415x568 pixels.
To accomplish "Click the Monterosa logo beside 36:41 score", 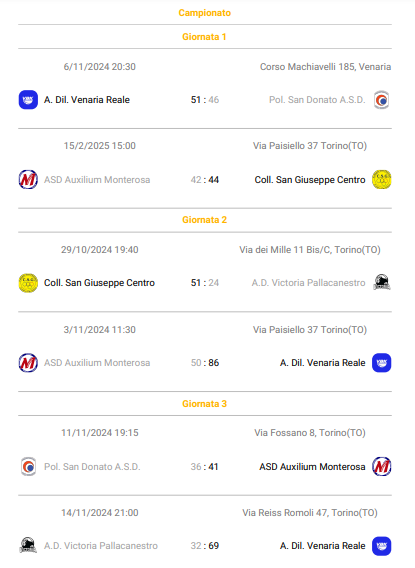I will tap(382, 467).
